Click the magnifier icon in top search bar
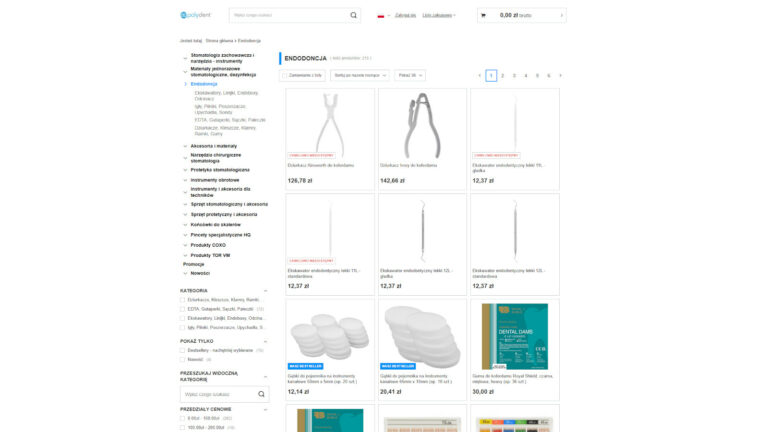This screenshot has width=768, height=432. coord(353,15)
